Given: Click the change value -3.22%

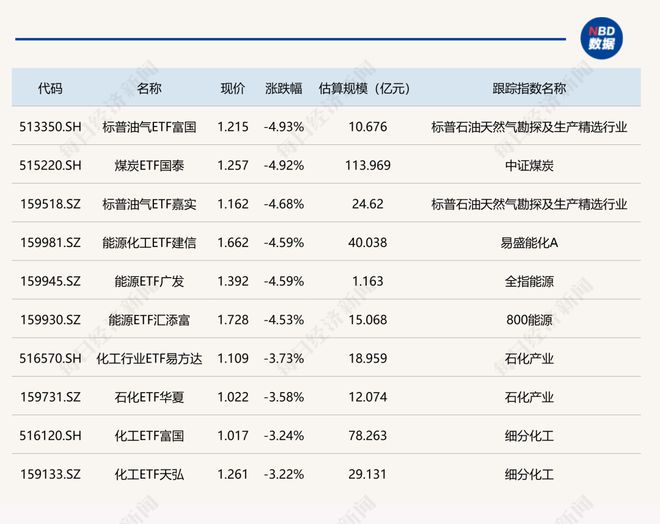Looking at the screenshot, I should pyautogui.click(x=284, y=474).
